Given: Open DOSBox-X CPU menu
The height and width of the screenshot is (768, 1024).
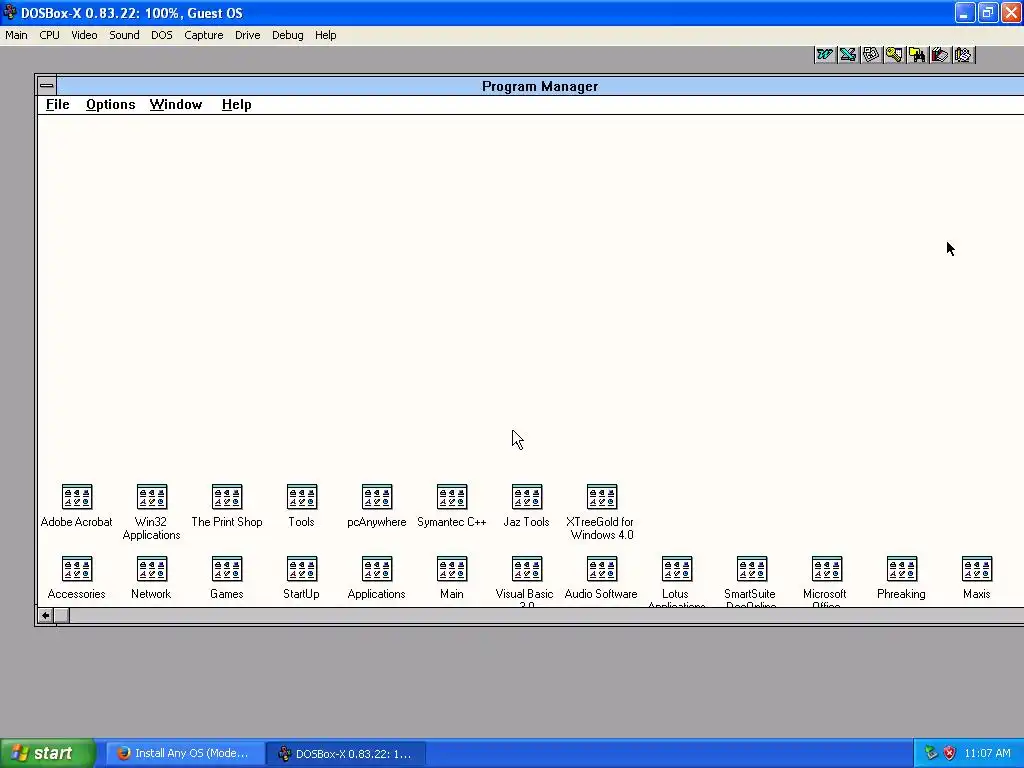Looking at the screenshot, I should pyautogui.click(x=50, y=35).
